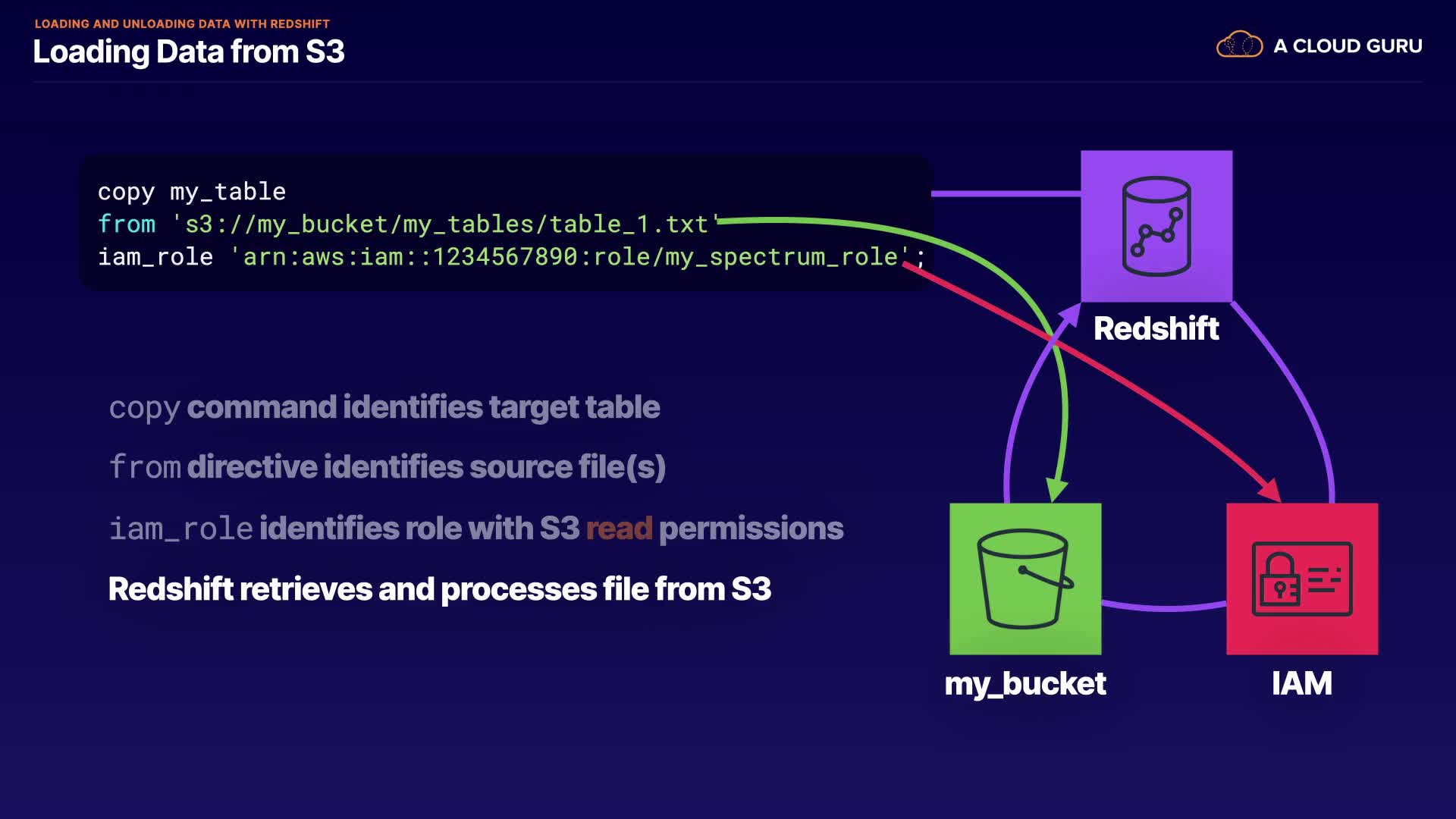Click 'Redshift retrieves and processes file' bullet

[440, 589]
